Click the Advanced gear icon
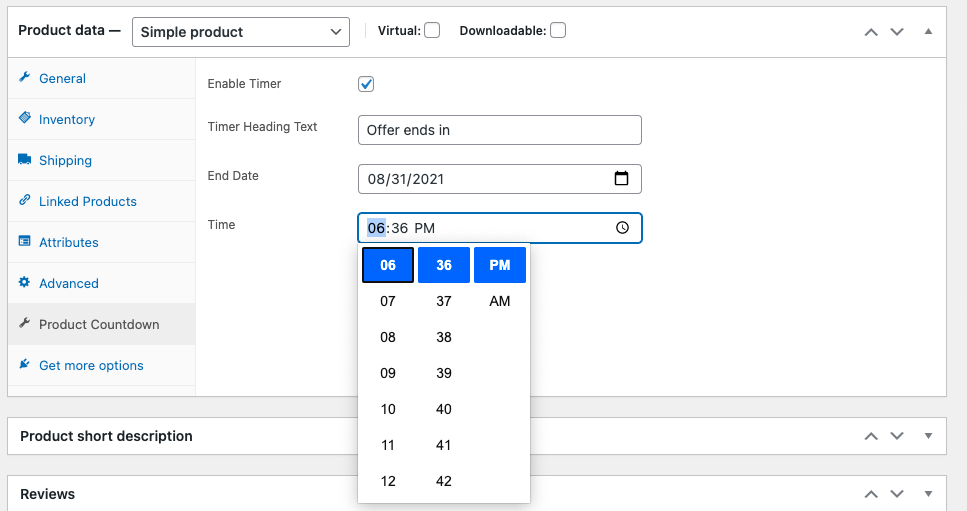The width and height of the screenshot is (967, 511). coord(25,282)
